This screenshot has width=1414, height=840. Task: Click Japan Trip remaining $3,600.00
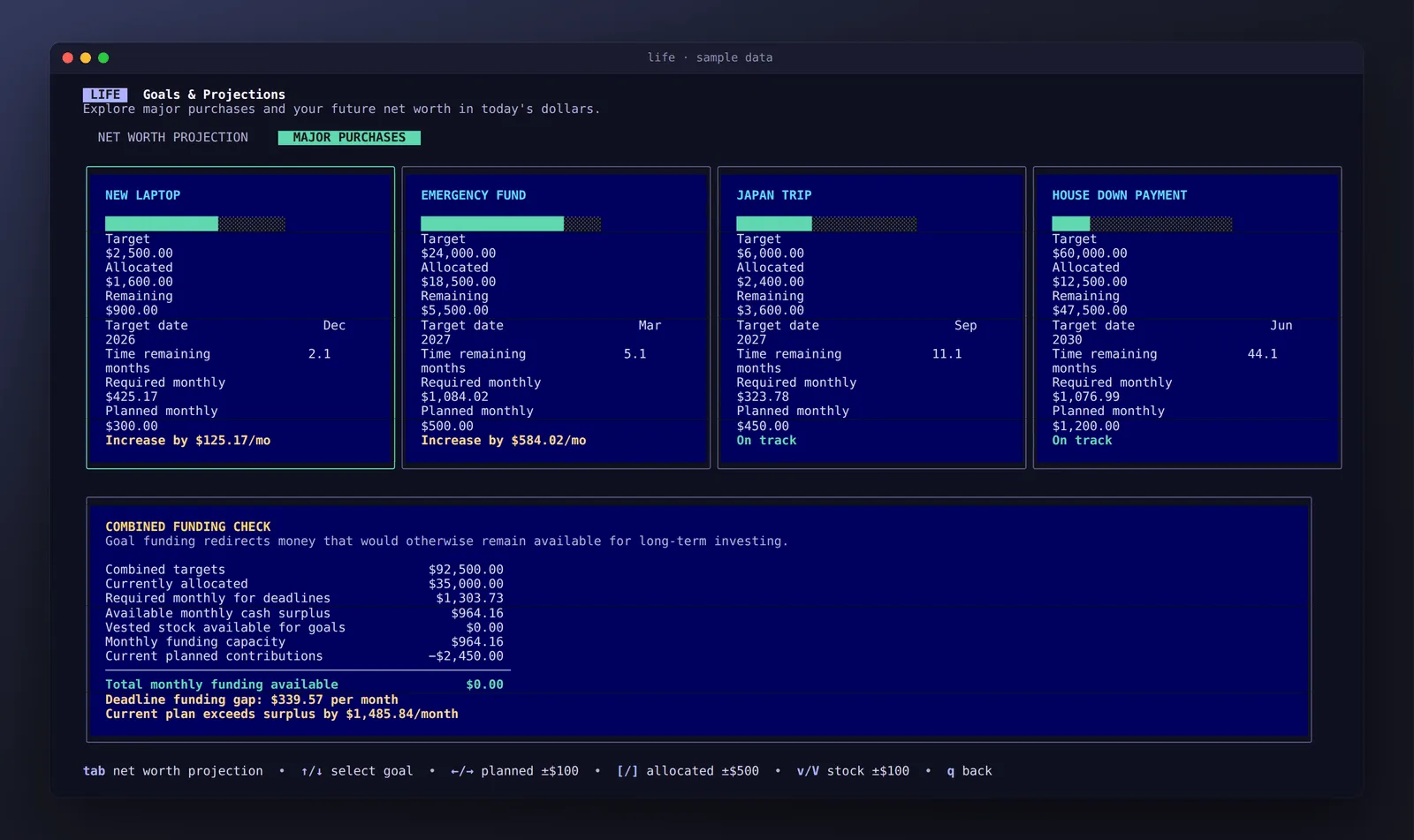pos(770,311)
